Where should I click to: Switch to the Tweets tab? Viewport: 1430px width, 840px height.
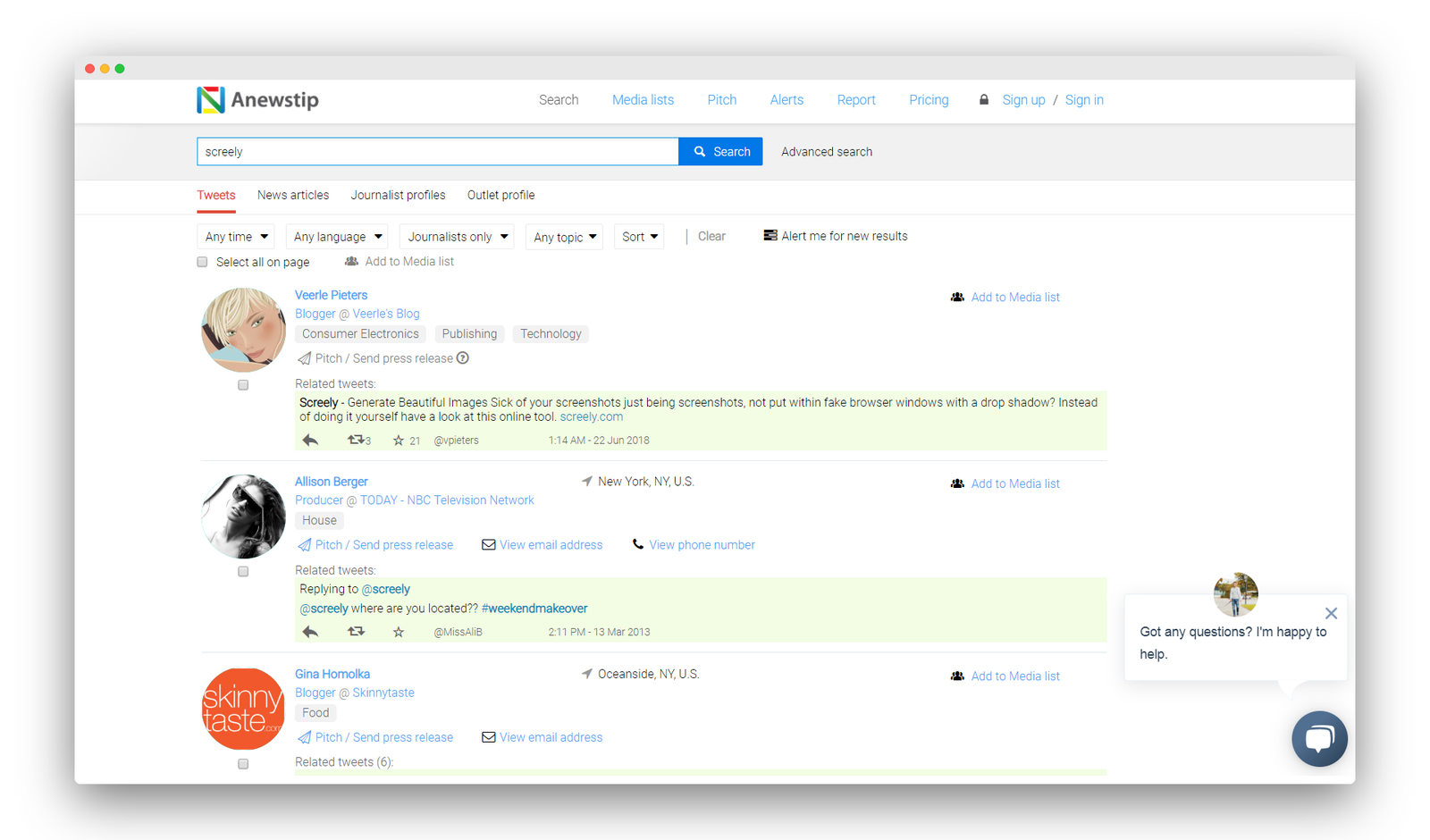pyautogui.click(x=216, y=195)
